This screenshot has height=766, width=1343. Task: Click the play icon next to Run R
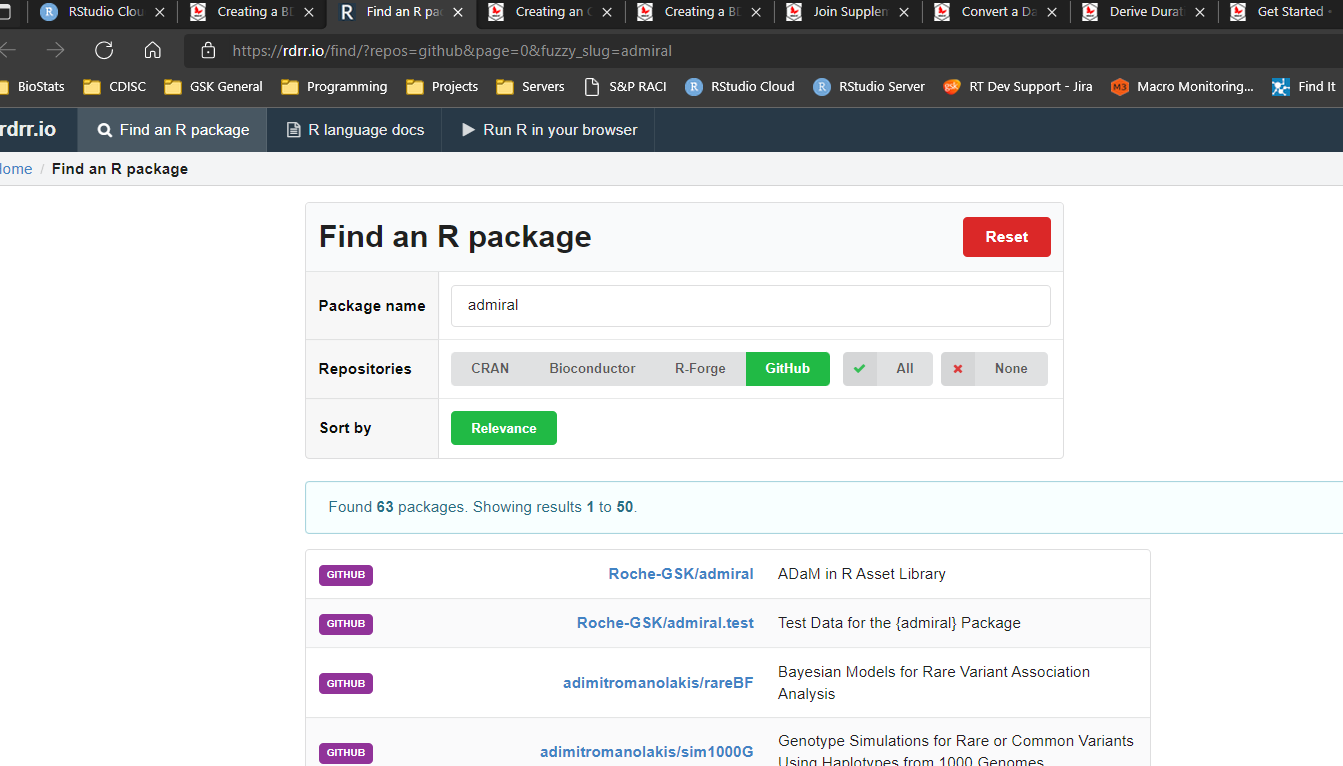(469, 129)
